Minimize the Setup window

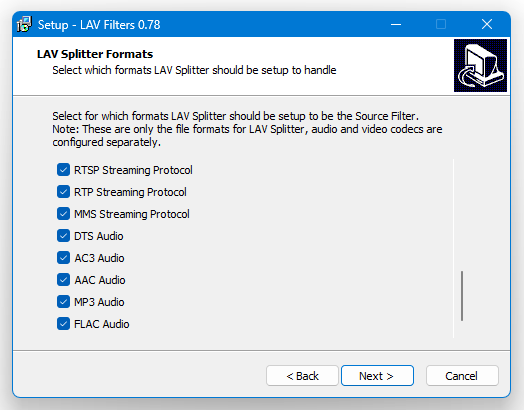point(396,24)
